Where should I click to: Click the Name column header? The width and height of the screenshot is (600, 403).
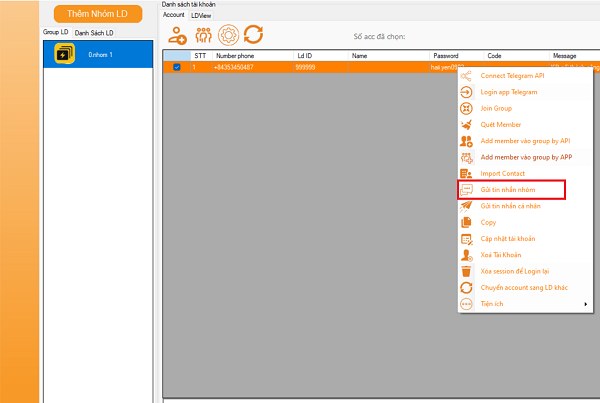pyautogui.click(x=389, y=56)
